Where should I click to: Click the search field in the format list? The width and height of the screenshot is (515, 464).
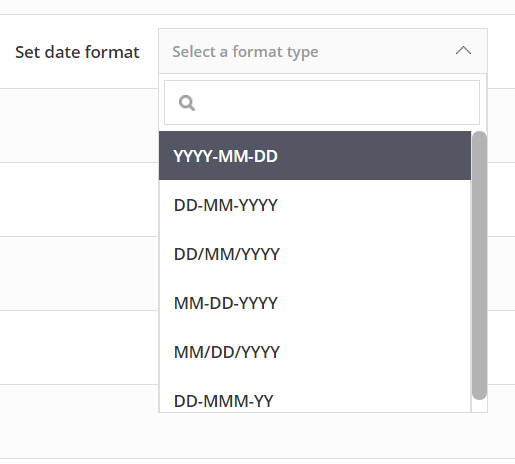click(x=322, y=102)
